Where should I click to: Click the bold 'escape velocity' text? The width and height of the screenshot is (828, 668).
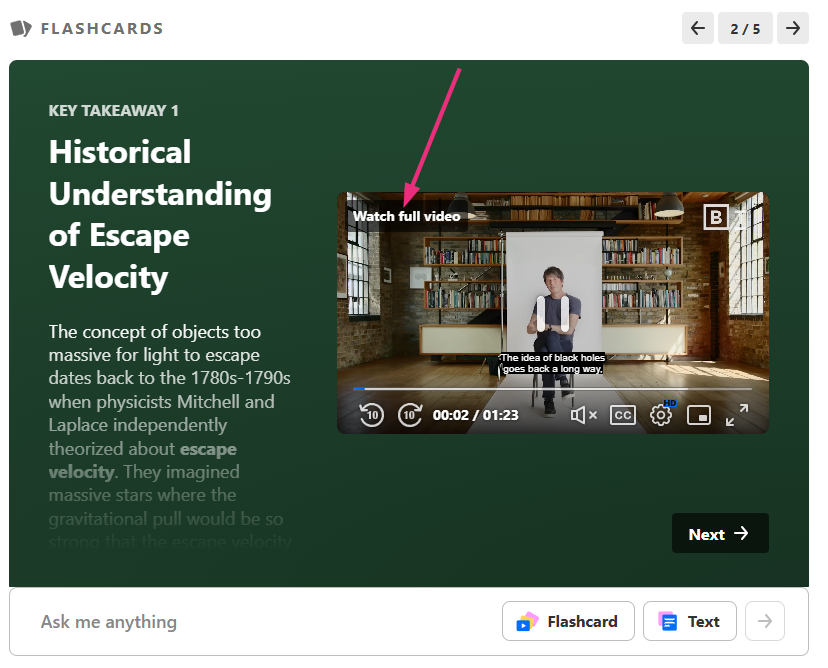click(143, 460)
